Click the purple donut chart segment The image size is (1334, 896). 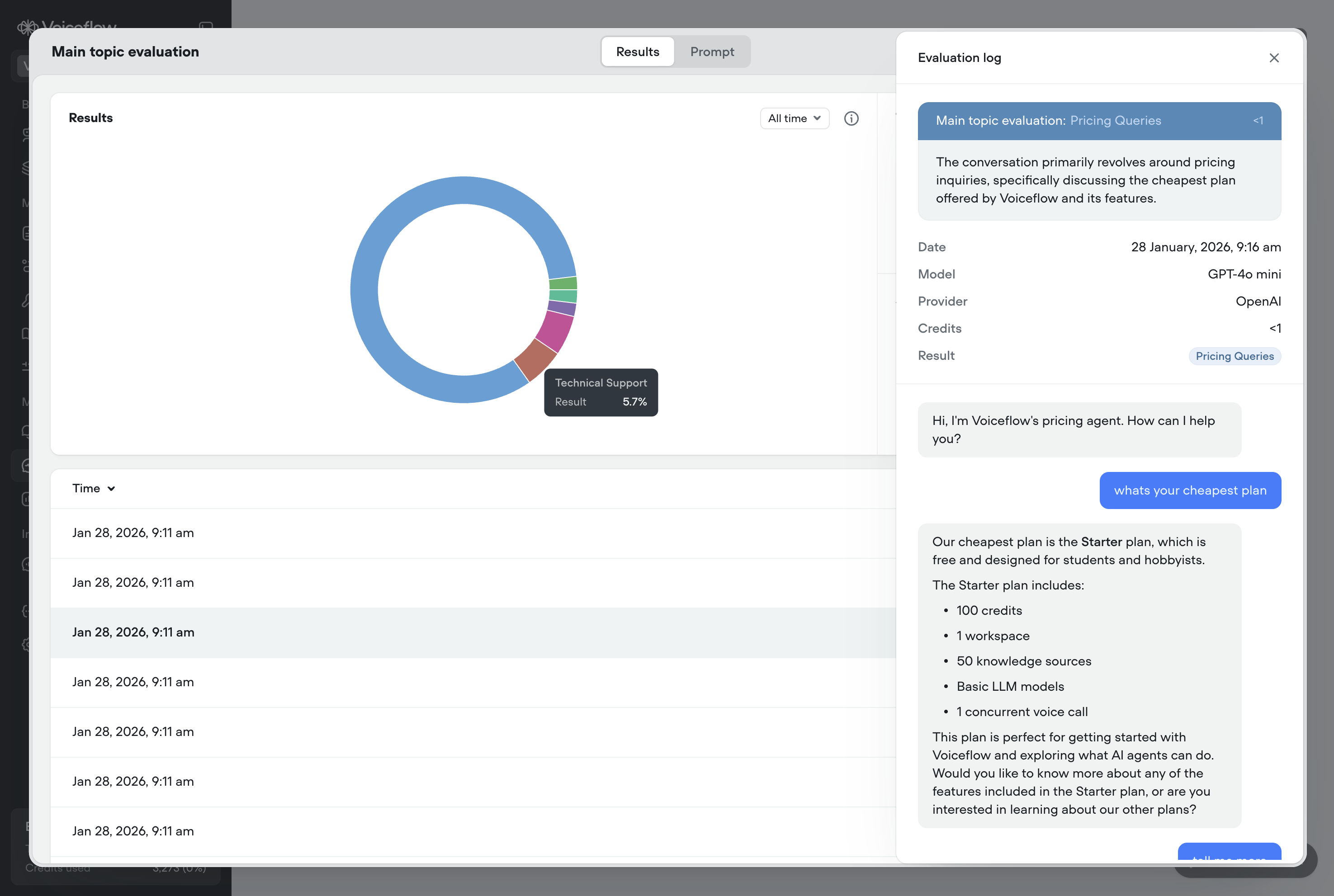(x=562, y=308)
